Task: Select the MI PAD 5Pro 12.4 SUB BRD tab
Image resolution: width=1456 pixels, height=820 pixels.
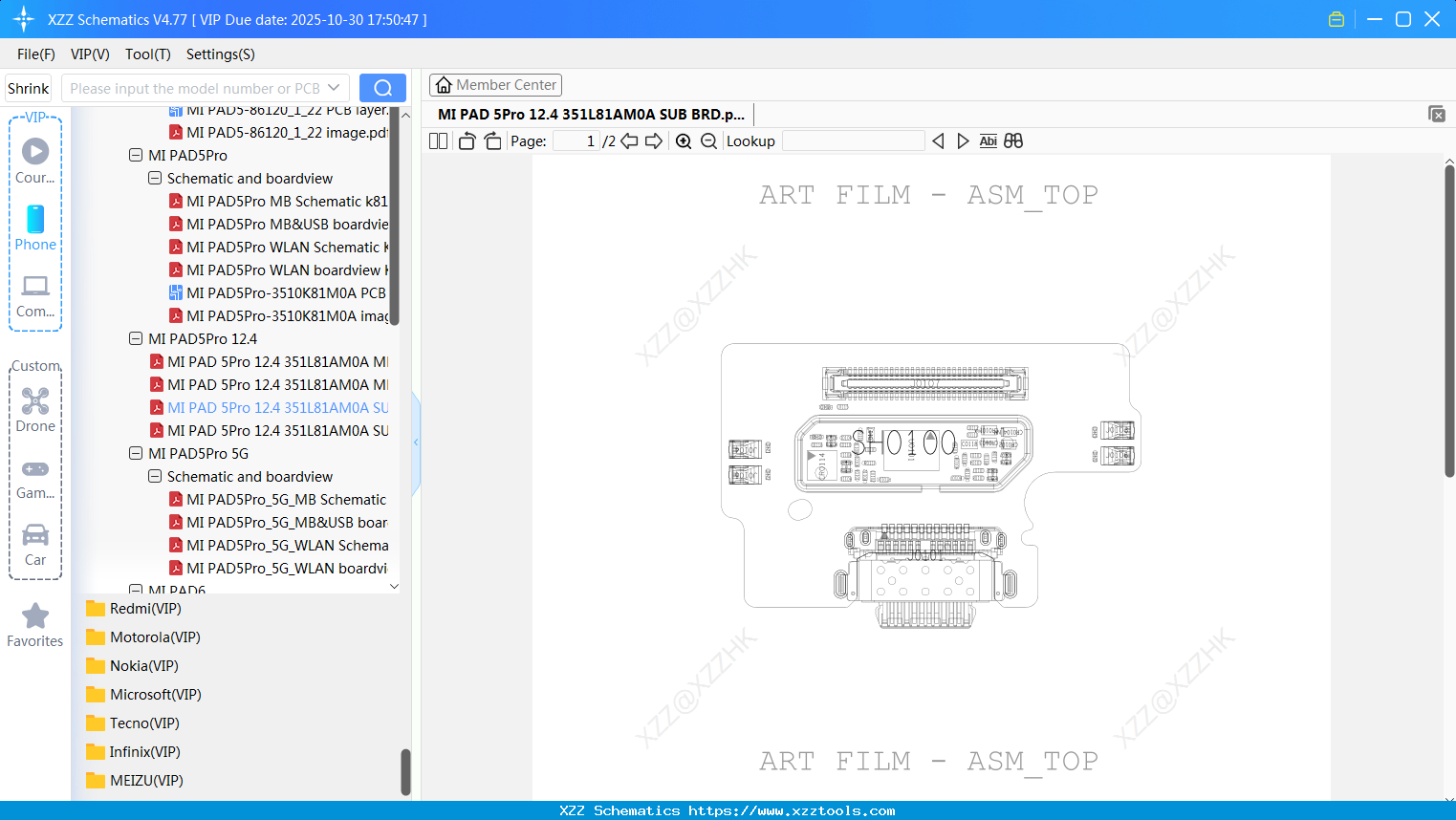Action: click(591, 114)
